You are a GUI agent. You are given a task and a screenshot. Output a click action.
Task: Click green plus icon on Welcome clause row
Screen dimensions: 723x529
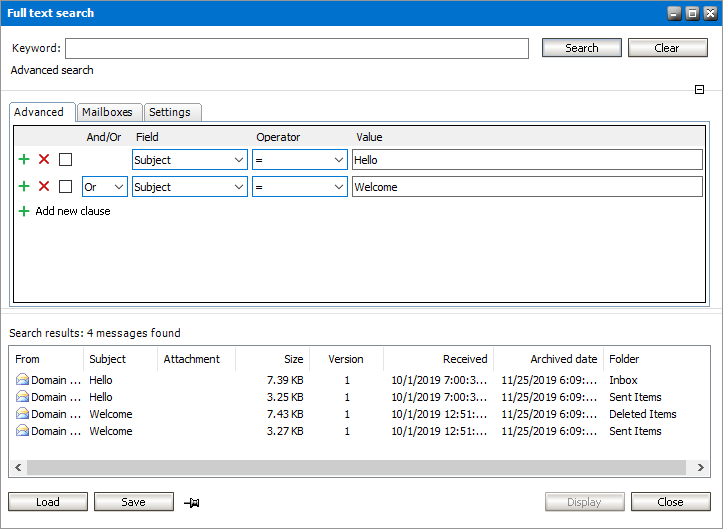coord(24,186)
